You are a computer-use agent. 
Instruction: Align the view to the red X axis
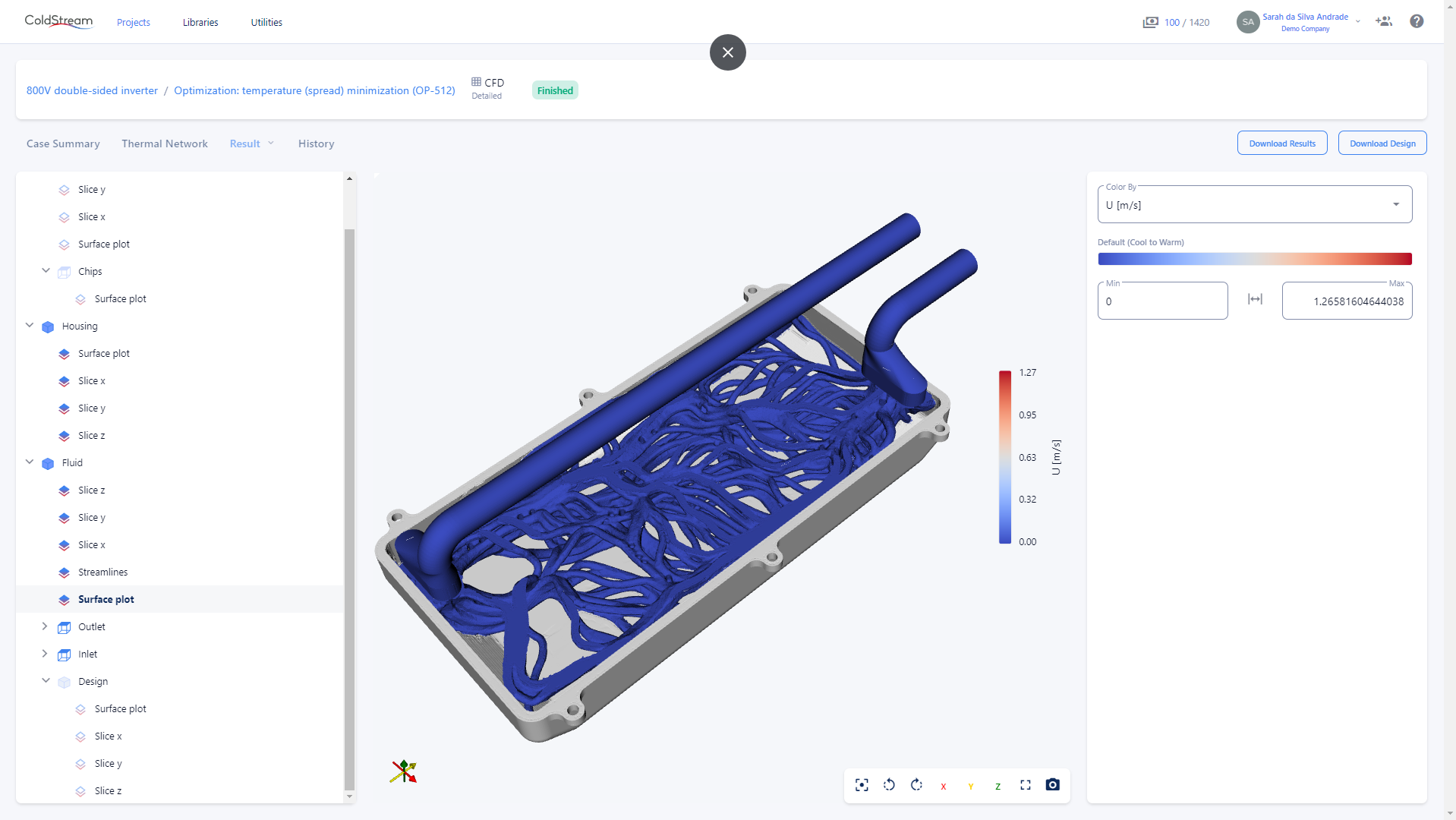(x=944, y=787)
